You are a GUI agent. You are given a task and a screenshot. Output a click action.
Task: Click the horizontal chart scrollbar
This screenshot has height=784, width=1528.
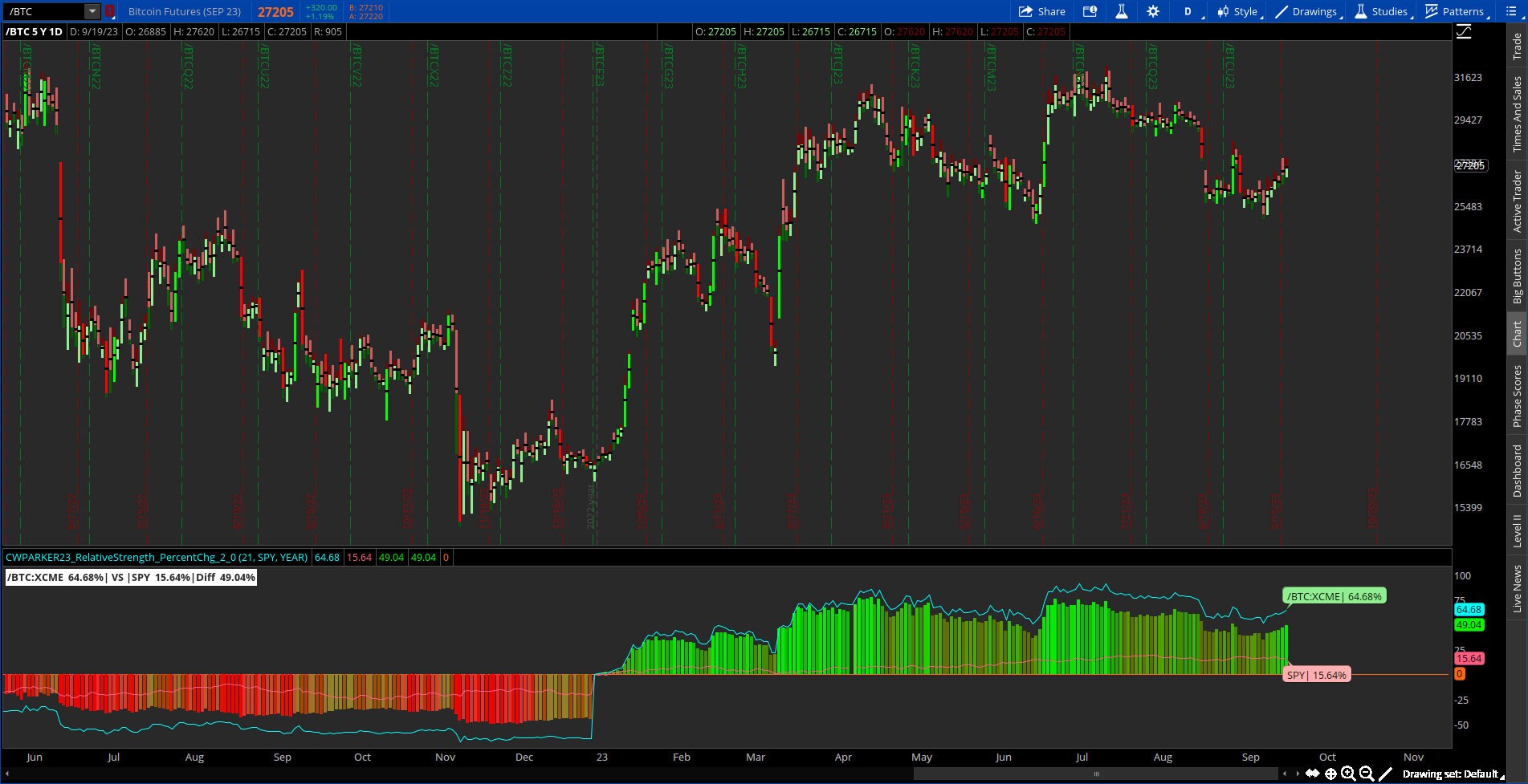pos(1096,774)
